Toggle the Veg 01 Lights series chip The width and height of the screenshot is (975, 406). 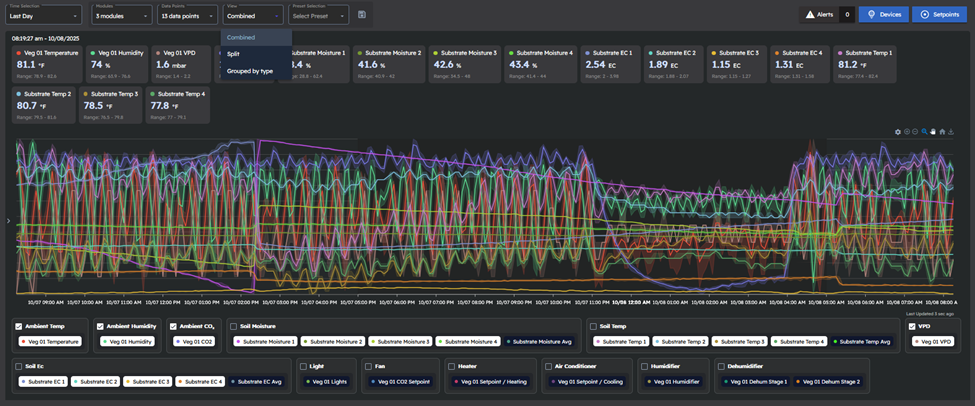click(325, 381)
